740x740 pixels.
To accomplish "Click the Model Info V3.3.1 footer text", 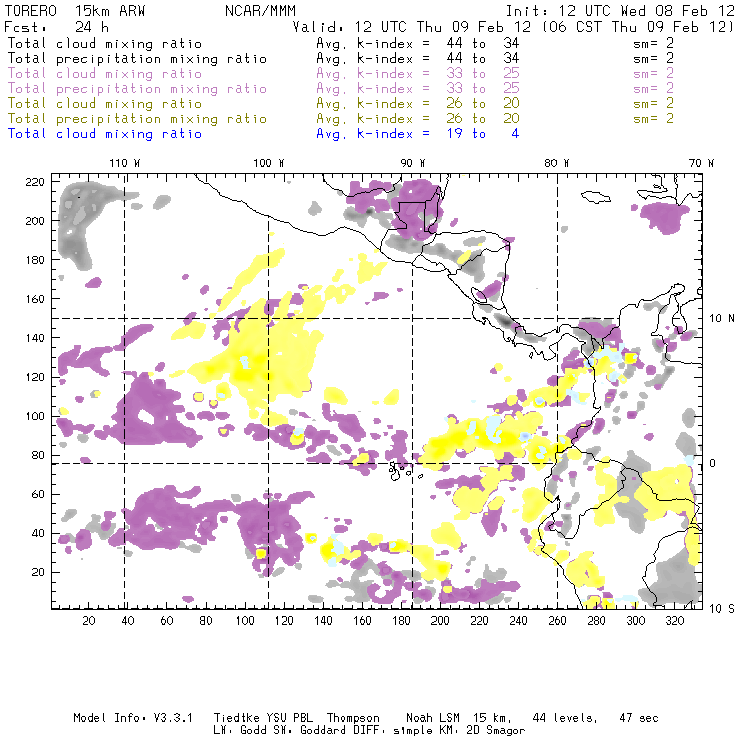I will (133, 718).
